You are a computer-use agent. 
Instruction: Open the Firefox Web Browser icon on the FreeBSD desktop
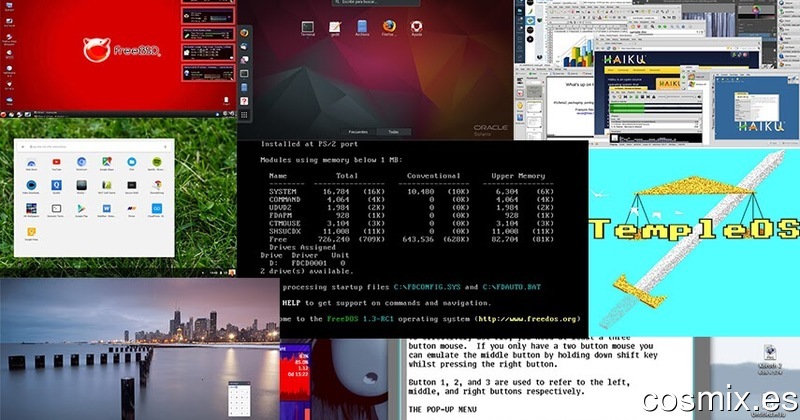point(9,39)
